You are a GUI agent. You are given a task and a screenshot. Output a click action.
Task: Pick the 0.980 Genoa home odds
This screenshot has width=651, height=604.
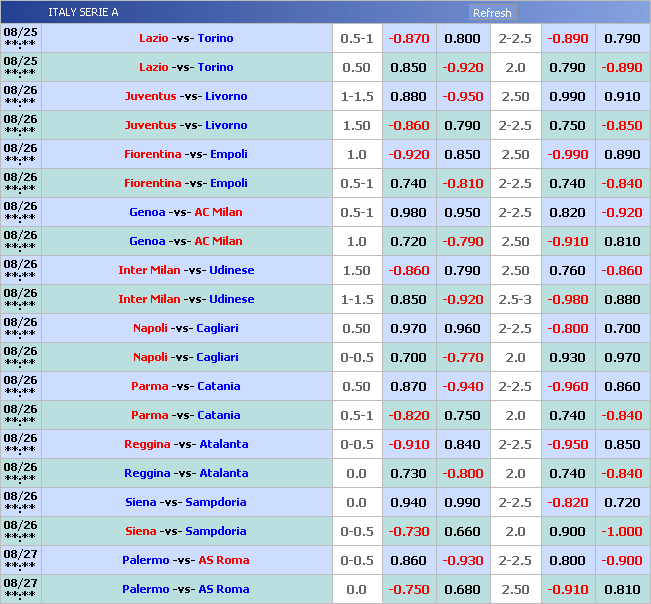(409, 212)
